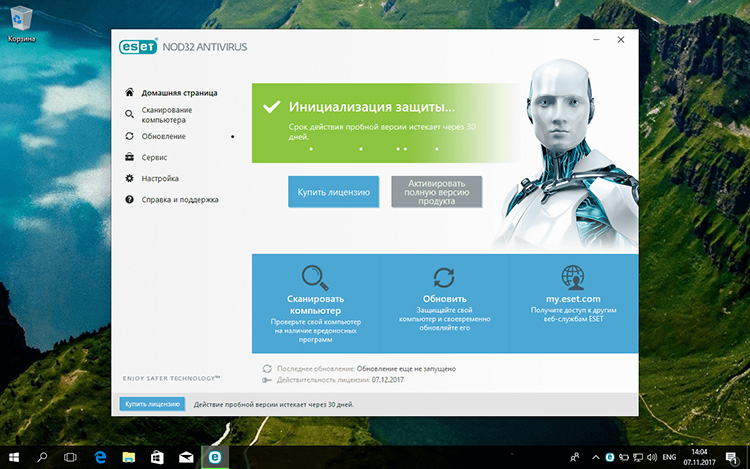Click the ESET logo in header
Viewport: 750px width, 469px height.
[x=138, y=46]
